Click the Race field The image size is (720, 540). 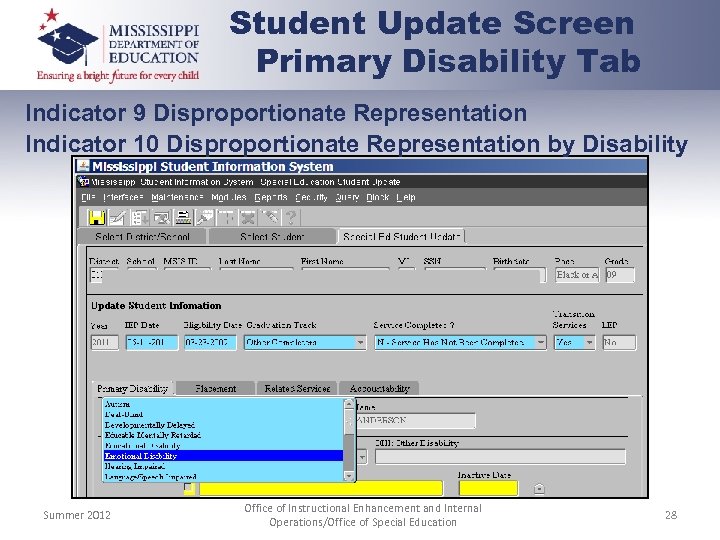click(577, 275)
